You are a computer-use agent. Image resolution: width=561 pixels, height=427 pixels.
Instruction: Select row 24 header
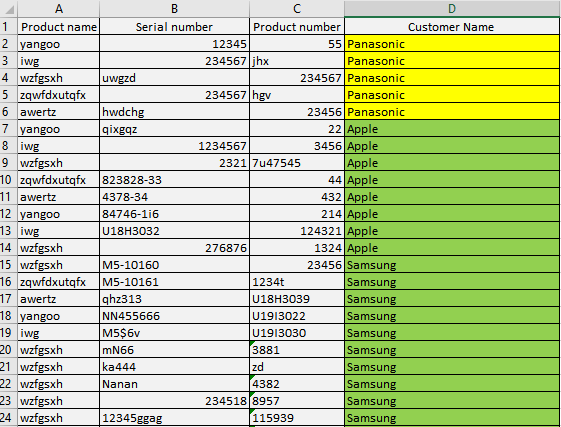click(x=9, y=418)
